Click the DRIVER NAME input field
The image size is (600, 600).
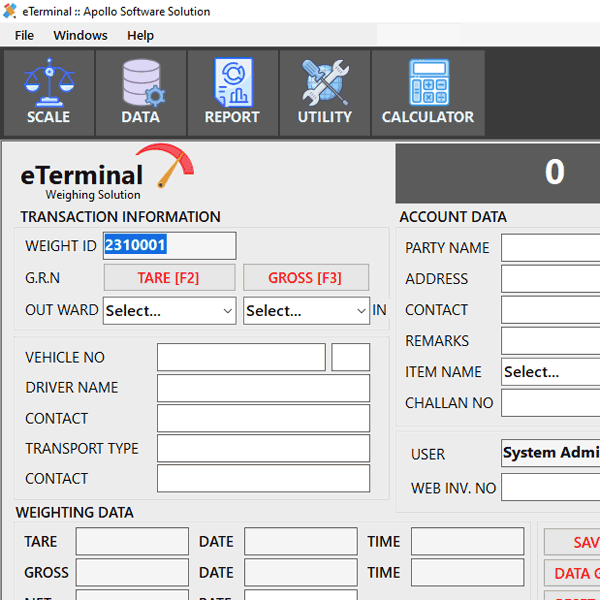(x=263, y=388)
